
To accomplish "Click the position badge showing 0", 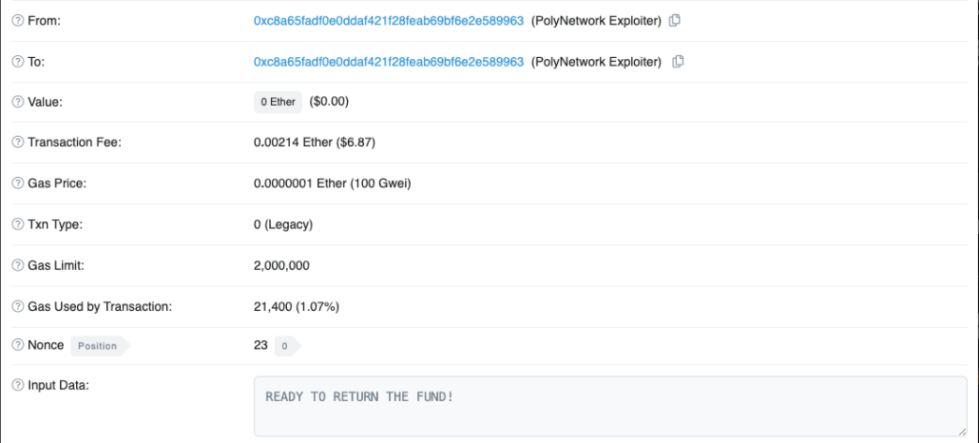I will (x=285, y=346).
